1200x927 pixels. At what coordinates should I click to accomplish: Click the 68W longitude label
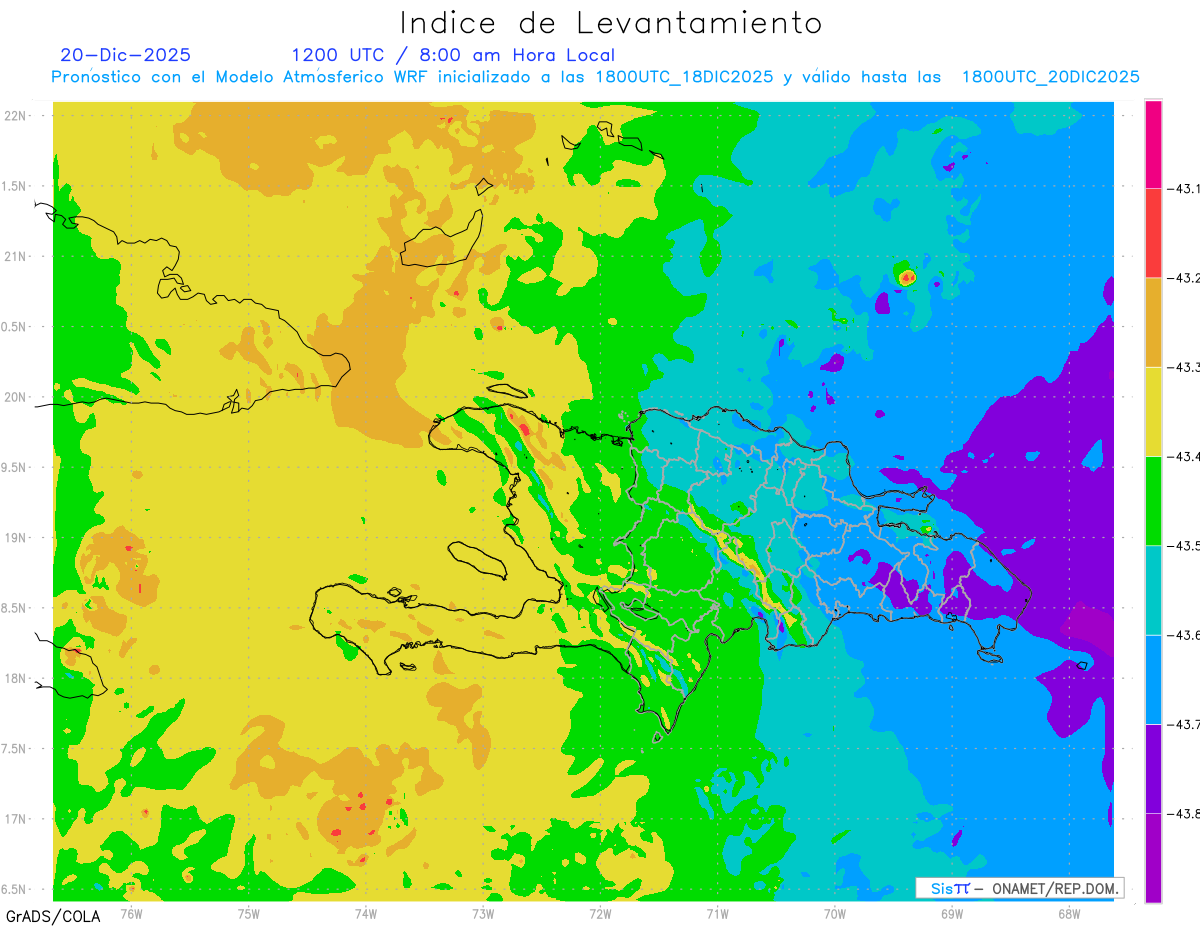tap(1069, 913)
